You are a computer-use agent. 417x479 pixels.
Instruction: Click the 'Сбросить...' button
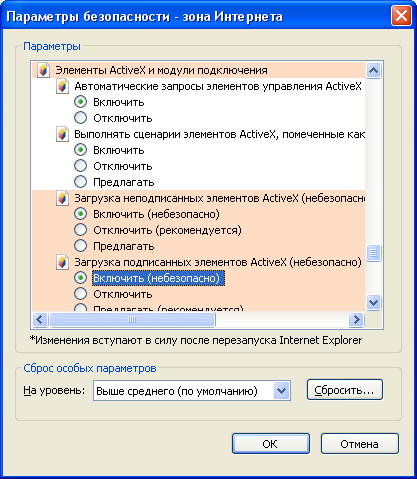[345, 390]
